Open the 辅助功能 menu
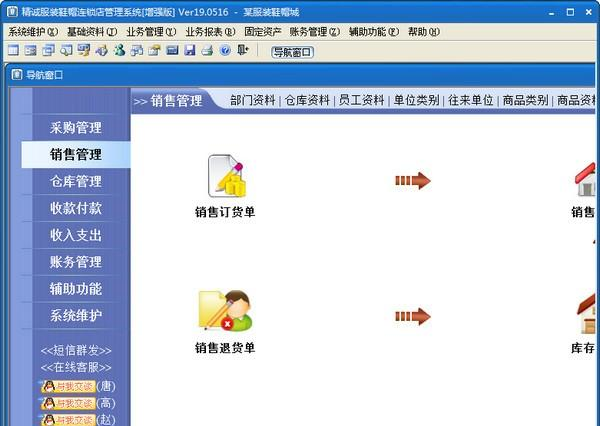Image resolution: width=600 pixels, height=426 pixels. coord(373,32)
